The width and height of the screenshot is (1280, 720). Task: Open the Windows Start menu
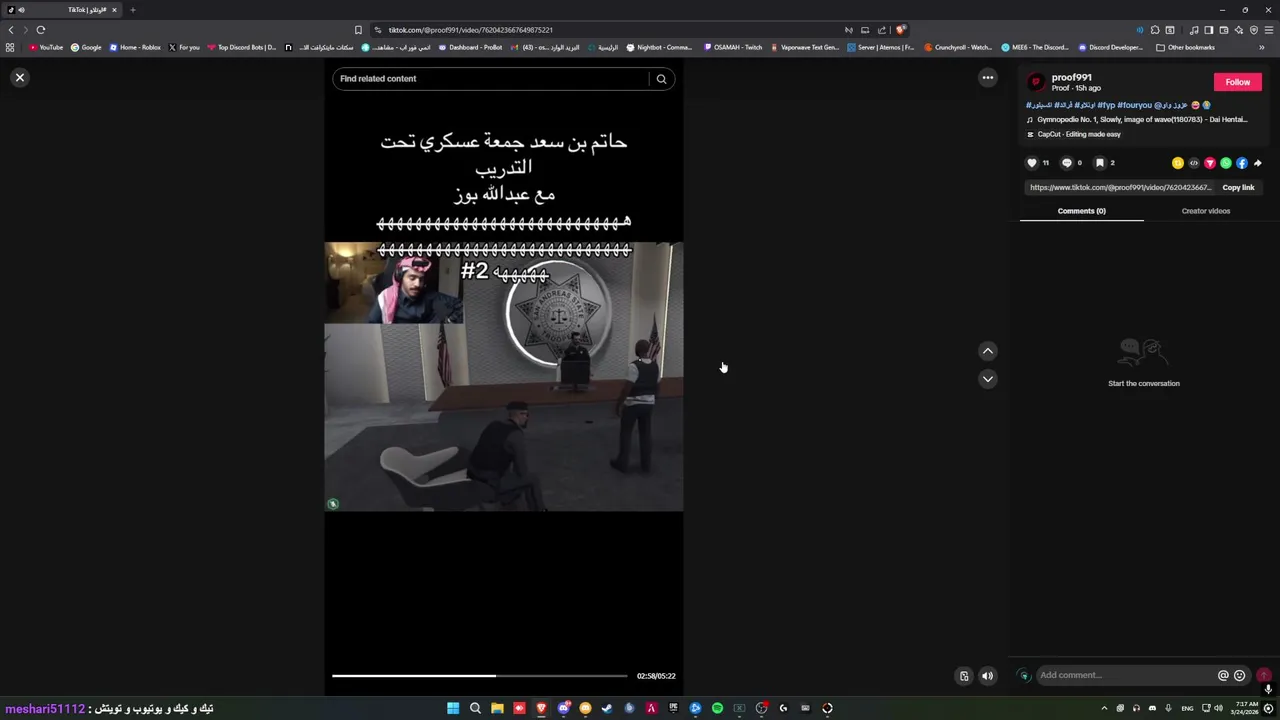click(453, 708)
